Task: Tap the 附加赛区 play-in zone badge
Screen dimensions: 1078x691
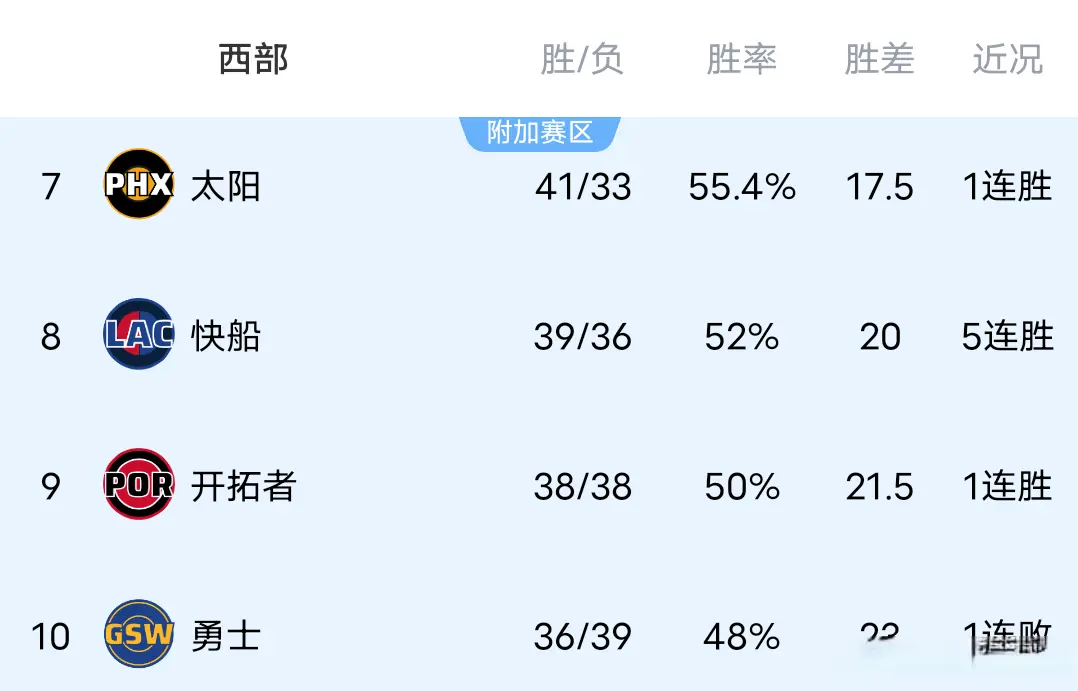Action: (x=540, y=132)
